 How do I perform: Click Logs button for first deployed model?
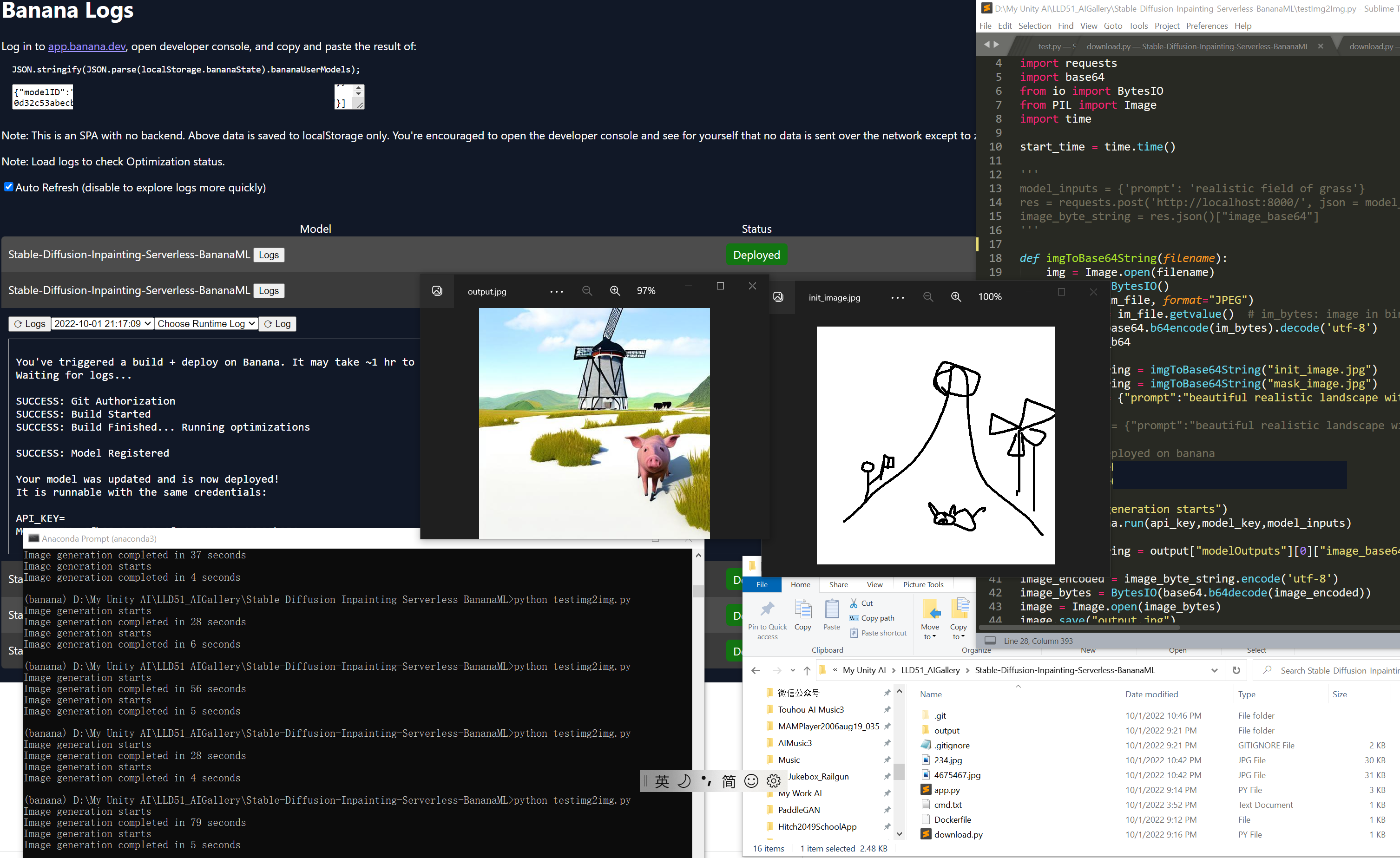(269, 255)
